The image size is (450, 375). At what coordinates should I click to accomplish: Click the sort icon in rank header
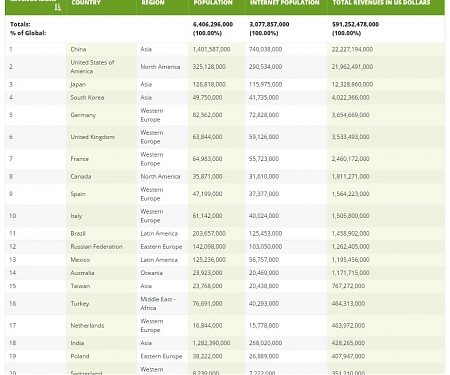coord(58,7)
